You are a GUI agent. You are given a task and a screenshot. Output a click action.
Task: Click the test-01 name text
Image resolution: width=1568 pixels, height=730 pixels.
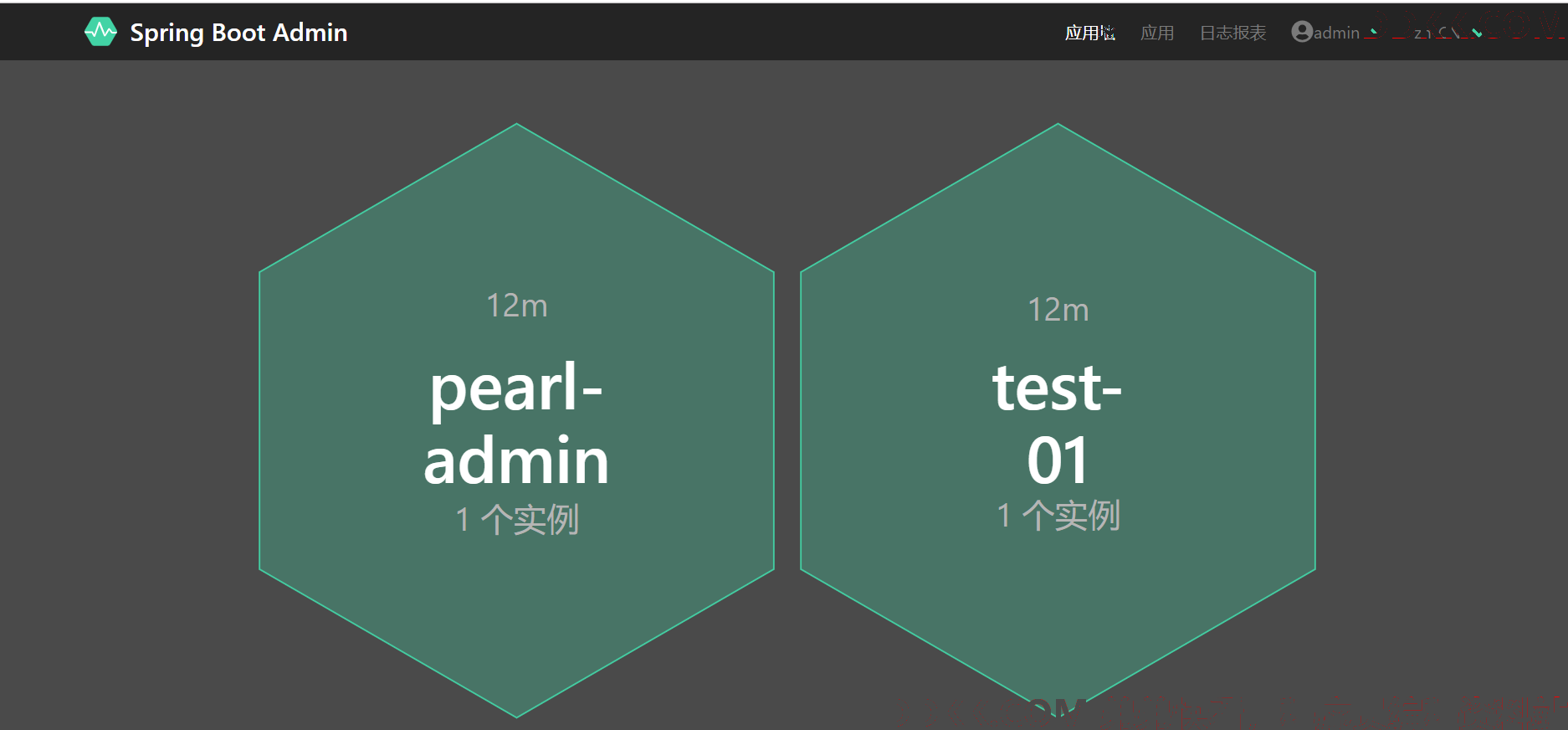1058,424
